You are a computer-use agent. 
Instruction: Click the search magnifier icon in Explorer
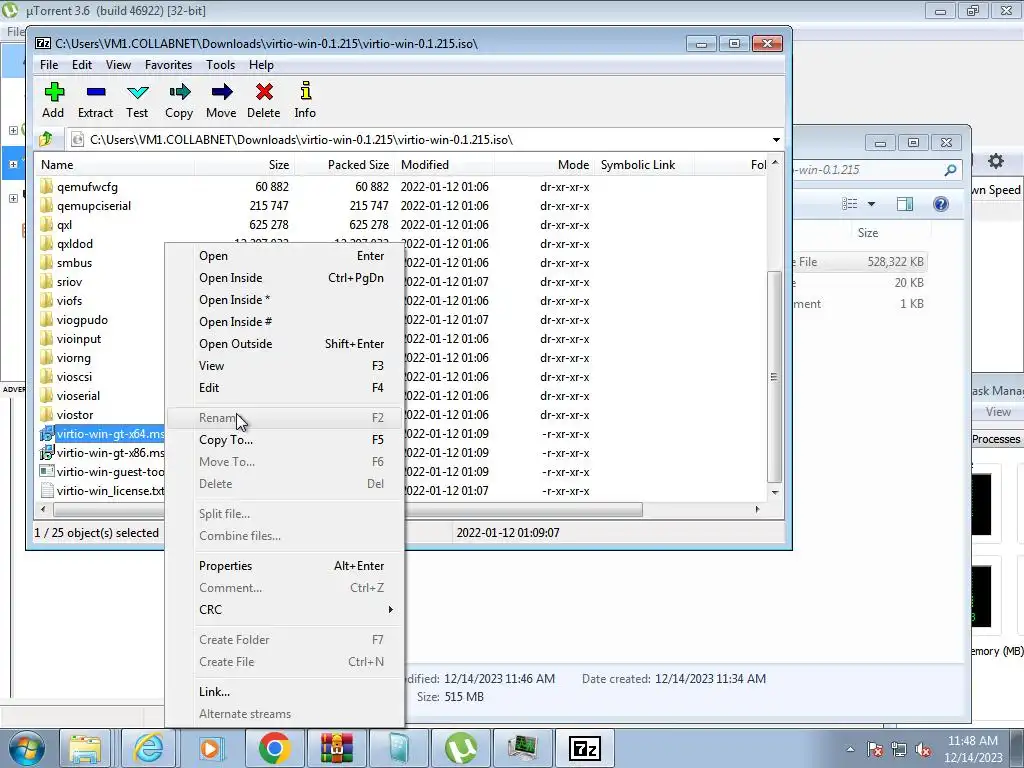(x=950, y=170)
